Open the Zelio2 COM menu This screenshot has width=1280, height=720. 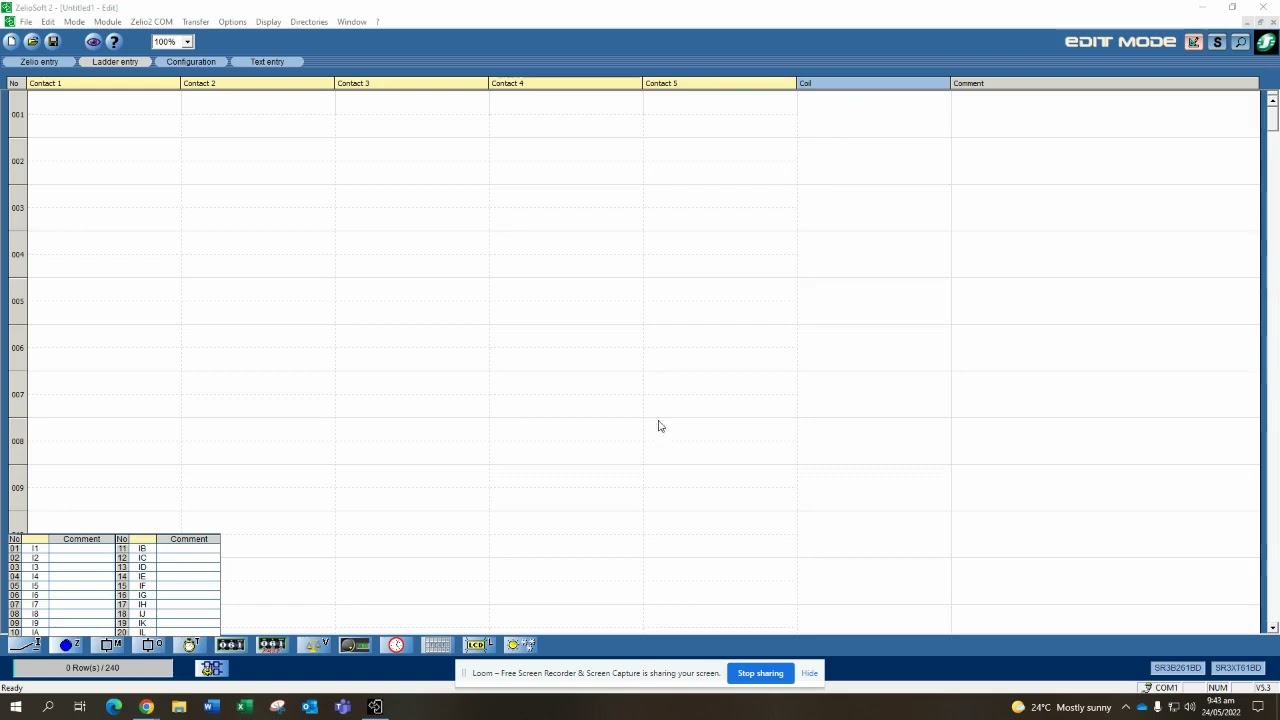coord(151,22)
